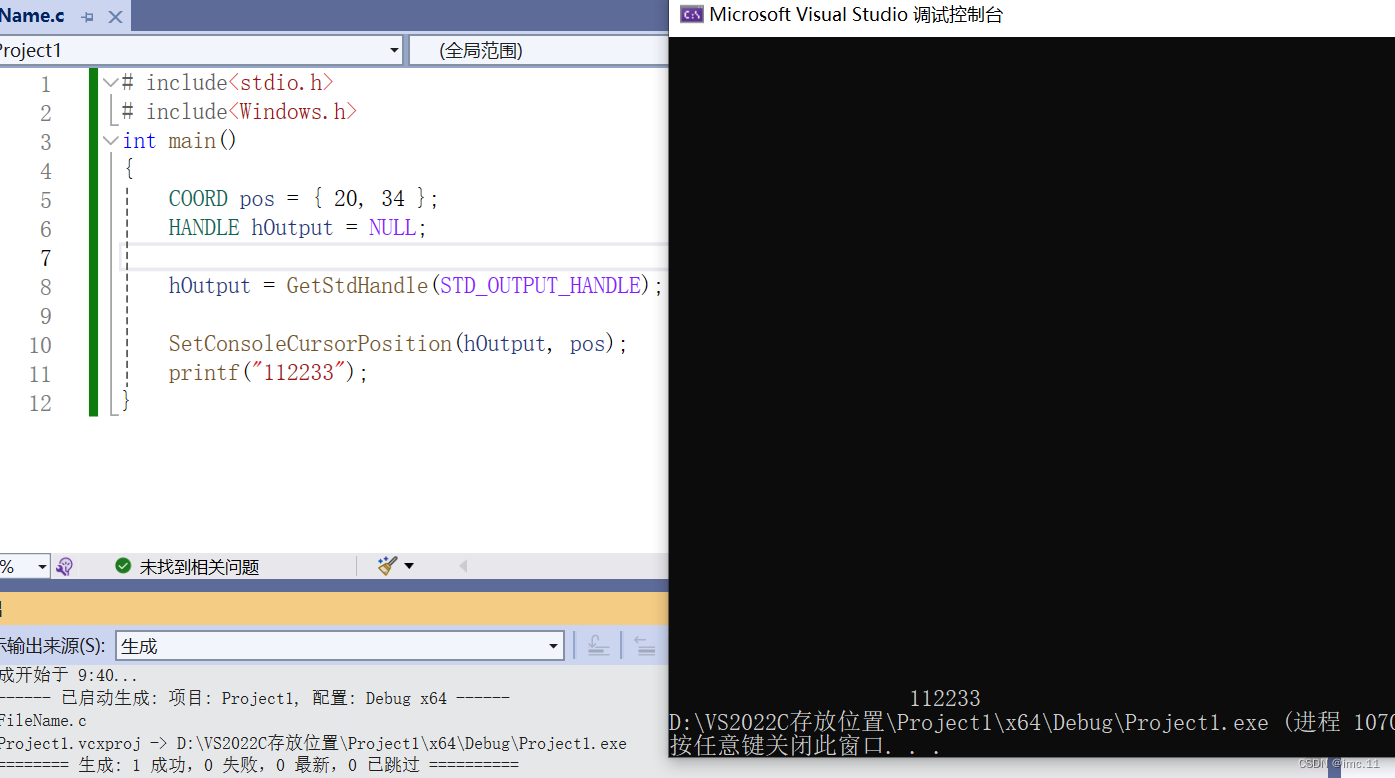Switch to the Name.c file tab
Image resolution: width=1395 pixels, height=778 pixels.
pos(32,15)
